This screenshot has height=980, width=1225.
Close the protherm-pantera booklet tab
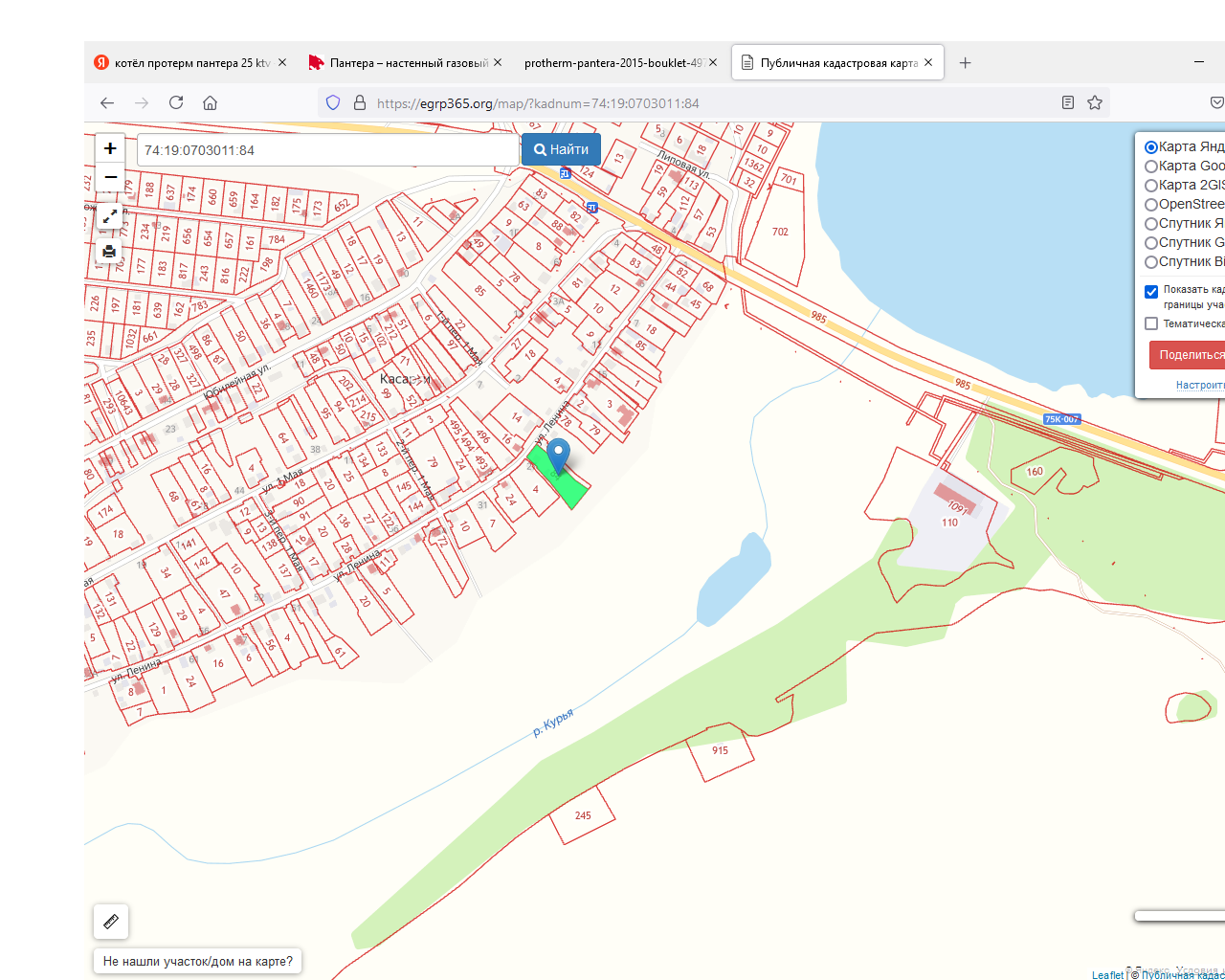713,63
